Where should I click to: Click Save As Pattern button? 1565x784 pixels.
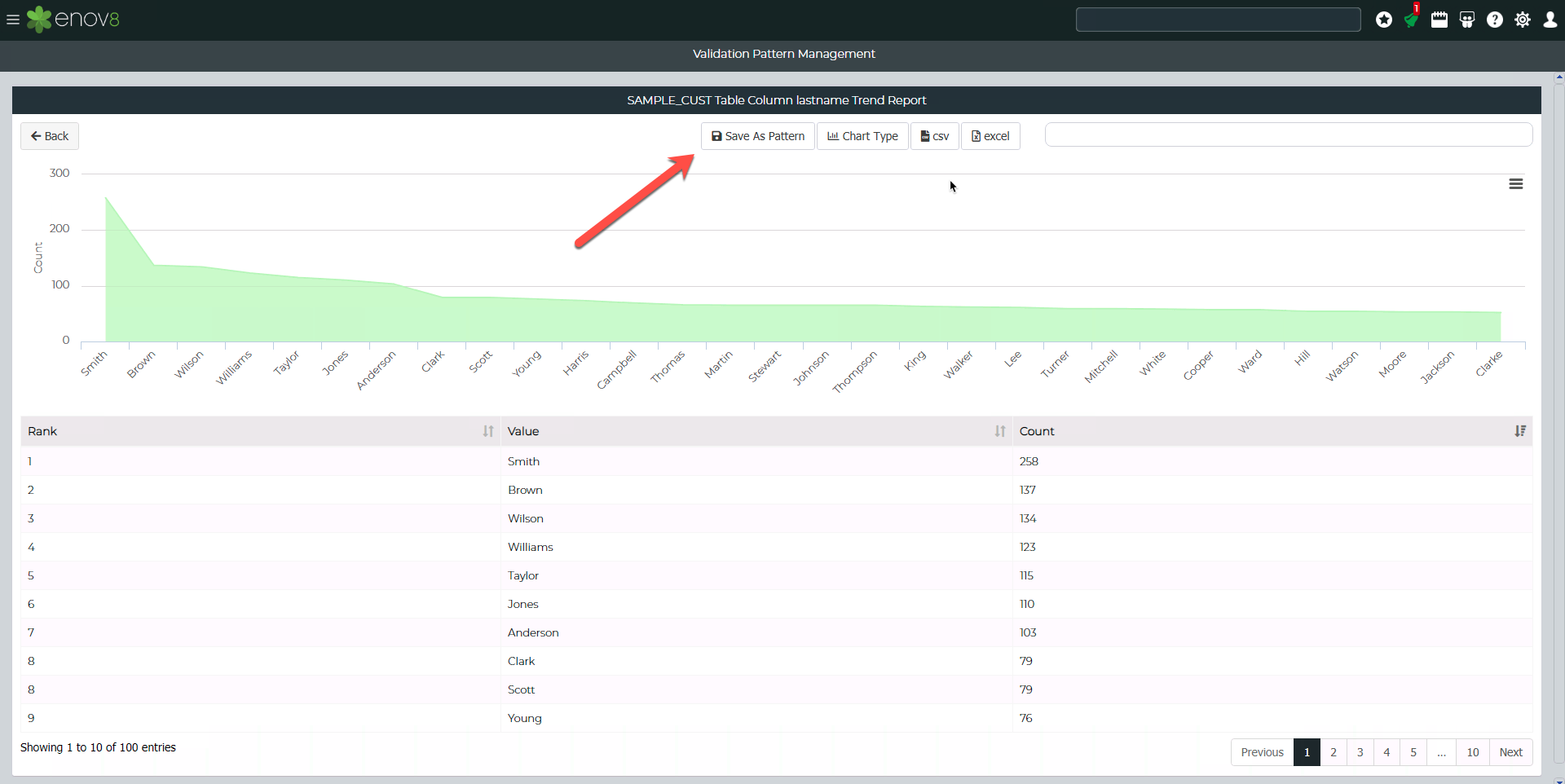[758, 136]
